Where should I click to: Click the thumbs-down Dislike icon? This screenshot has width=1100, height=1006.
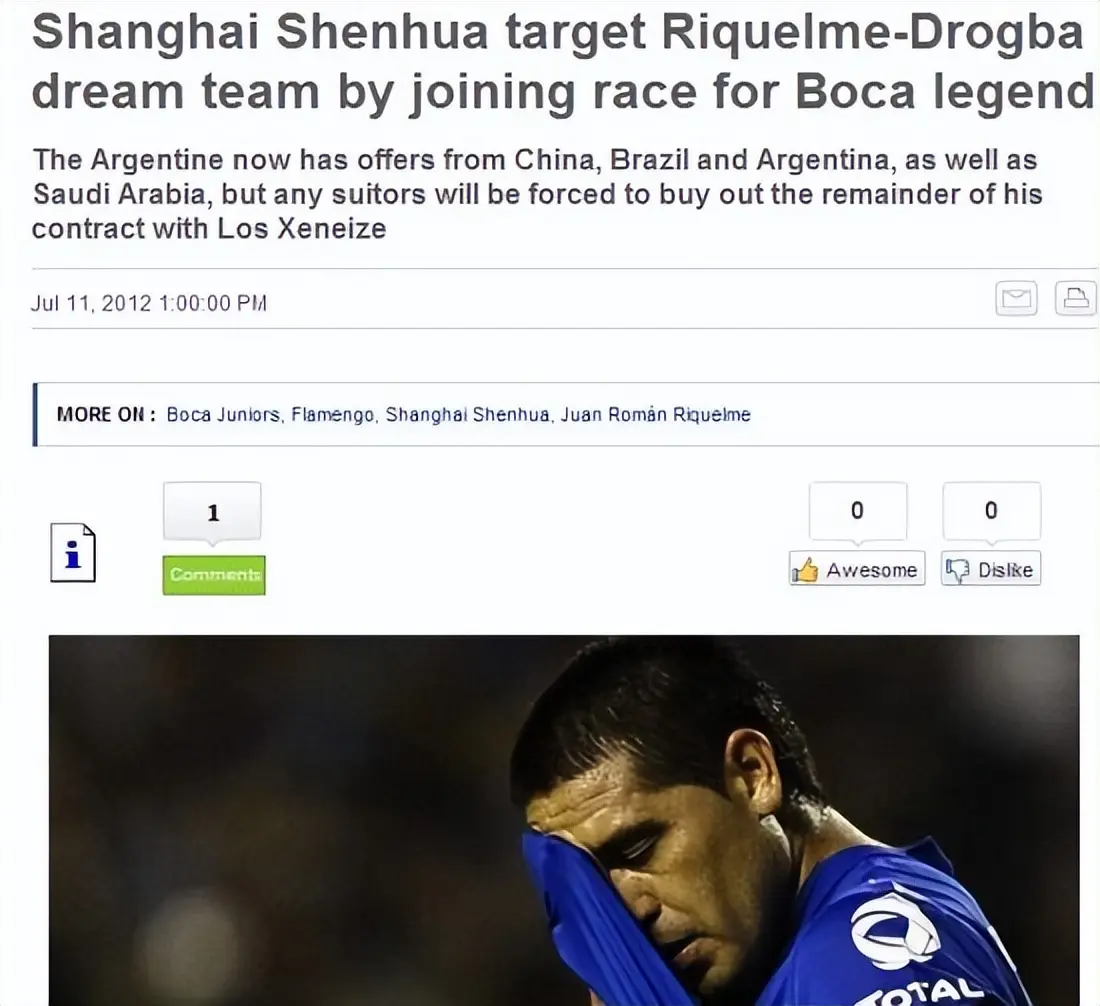point(957,570)
